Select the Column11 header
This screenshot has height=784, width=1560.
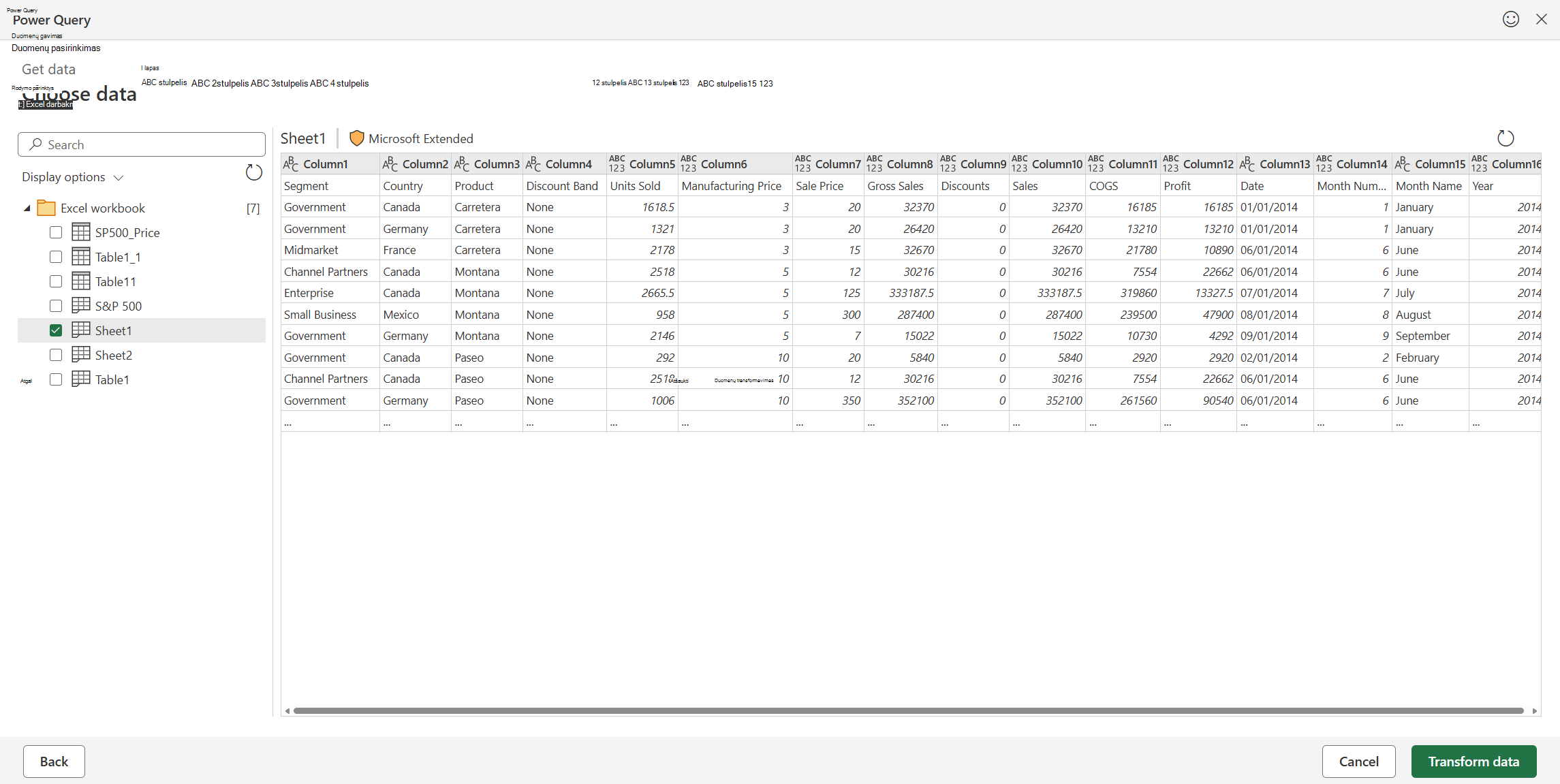(x=1123, y=164)
